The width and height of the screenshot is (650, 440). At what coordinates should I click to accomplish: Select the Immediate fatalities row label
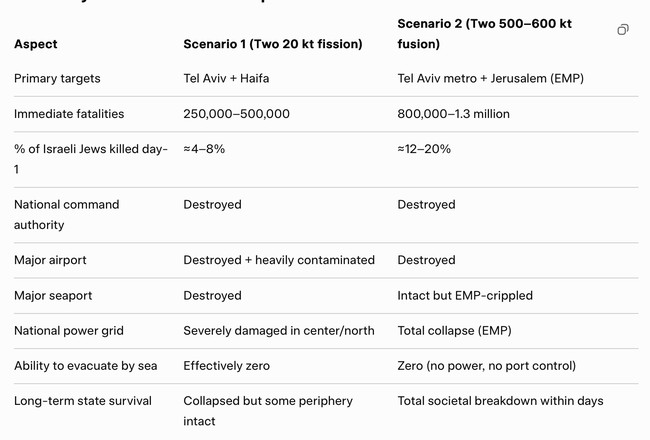tap(69, 114)
